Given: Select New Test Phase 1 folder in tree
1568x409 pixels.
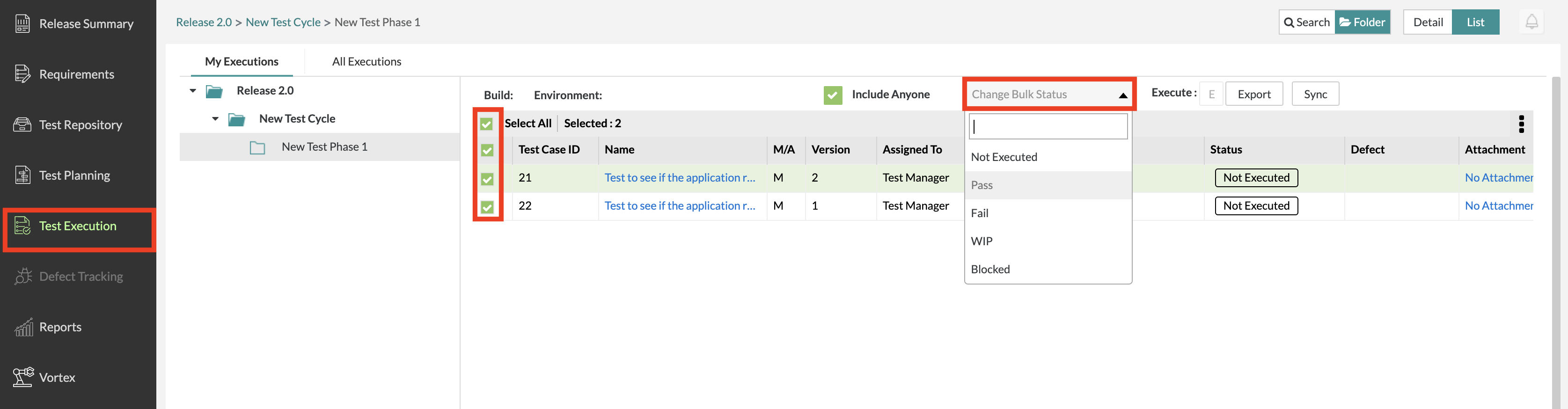Looking at the screenshot, I should [x=324, y=146].
